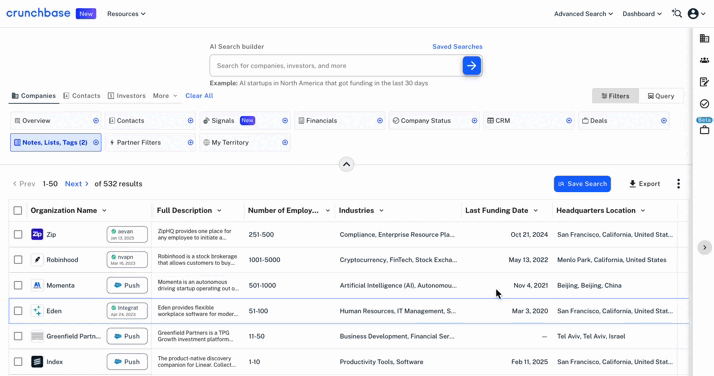714x376 pixels.
Task: Push Greenfield Partners to CRM
Action: (127, 336)
